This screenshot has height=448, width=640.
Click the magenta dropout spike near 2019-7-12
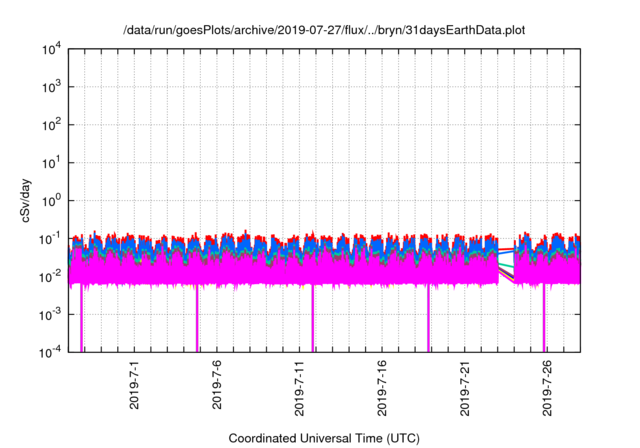pos(313,318)
